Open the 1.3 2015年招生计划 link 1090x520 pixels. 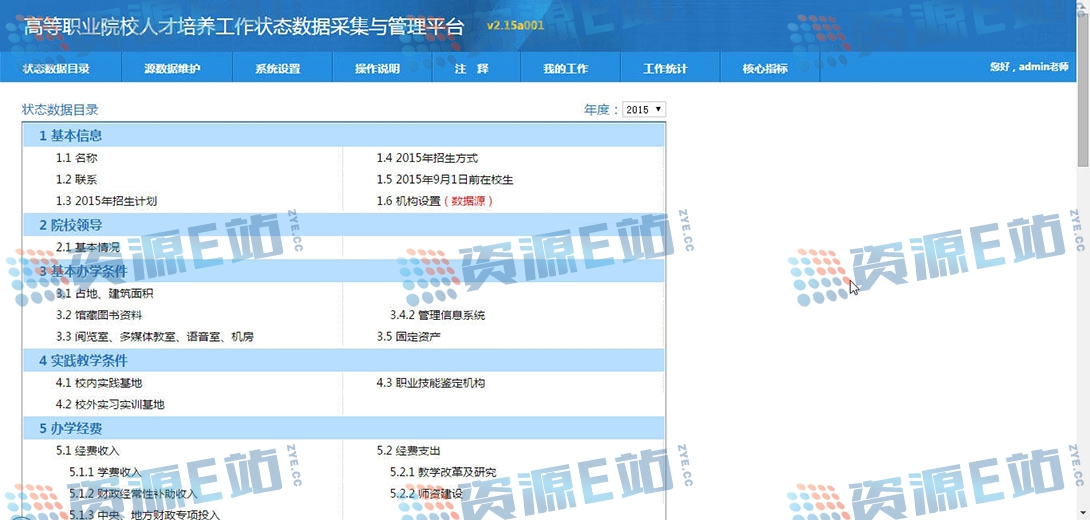coord(106,201)
